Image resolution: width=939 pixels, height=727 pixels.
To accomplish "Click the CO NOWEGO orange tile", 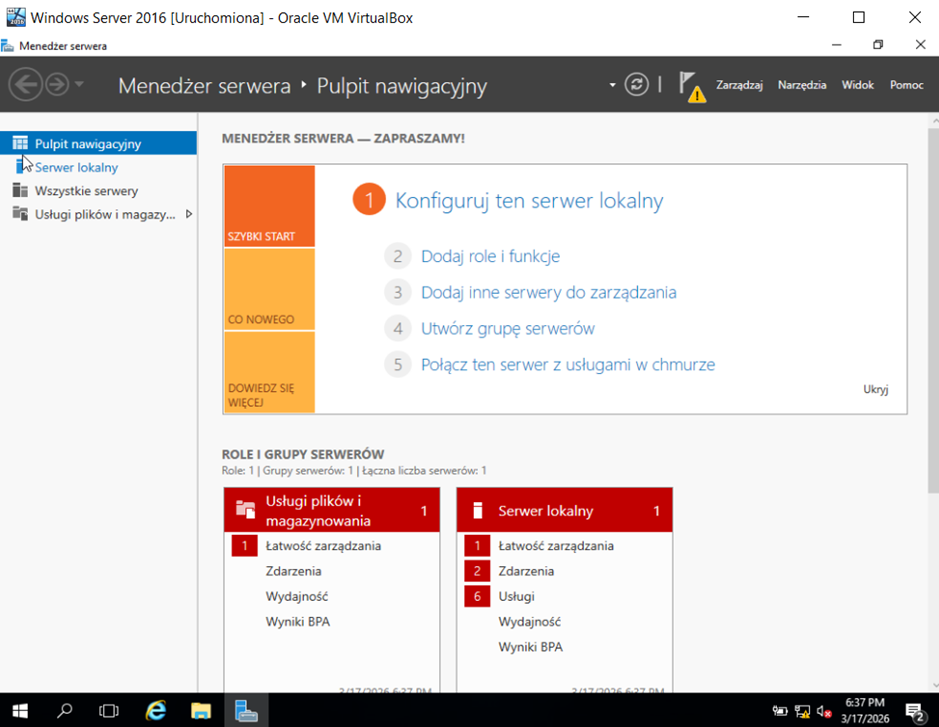I will click(x=269, y=290).
